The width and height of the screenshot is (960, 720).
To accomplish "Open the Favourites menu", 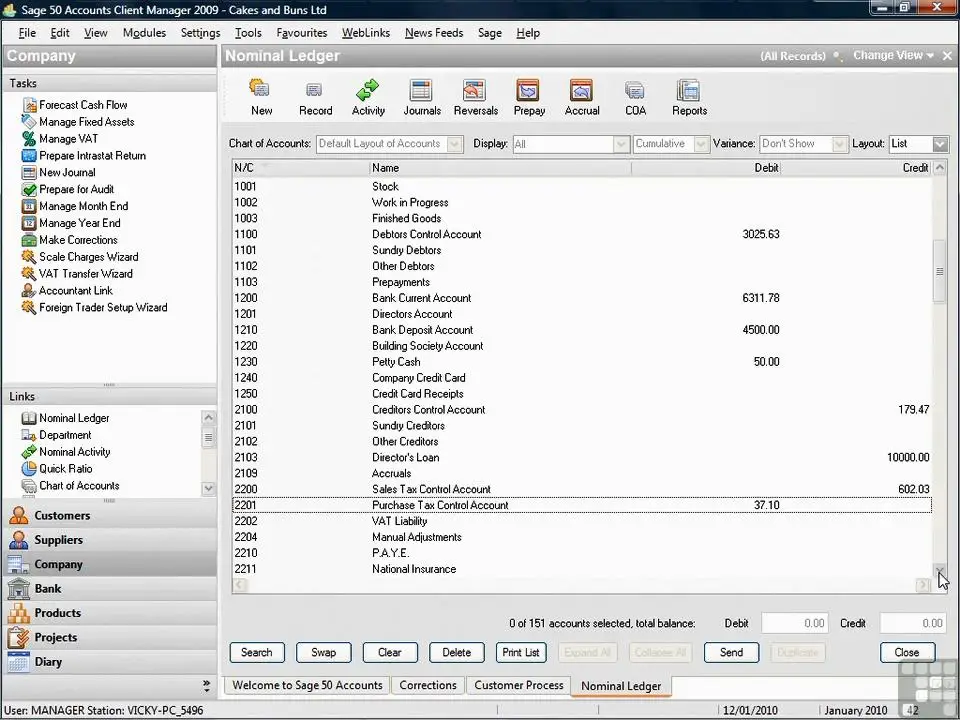I will point(302,33).
